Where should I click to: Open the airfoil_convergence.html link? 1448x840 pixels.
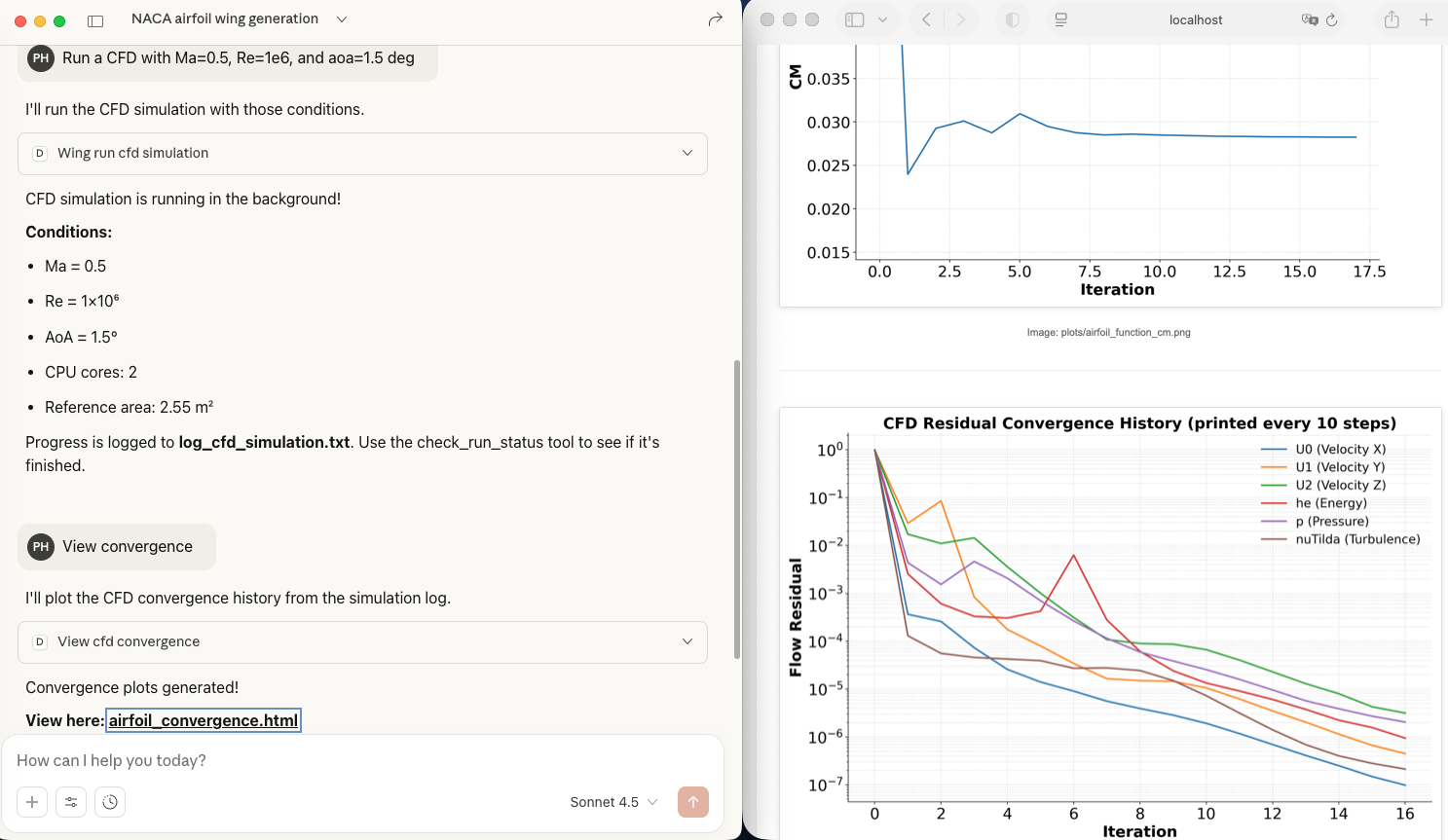click(x=204, y=720)
